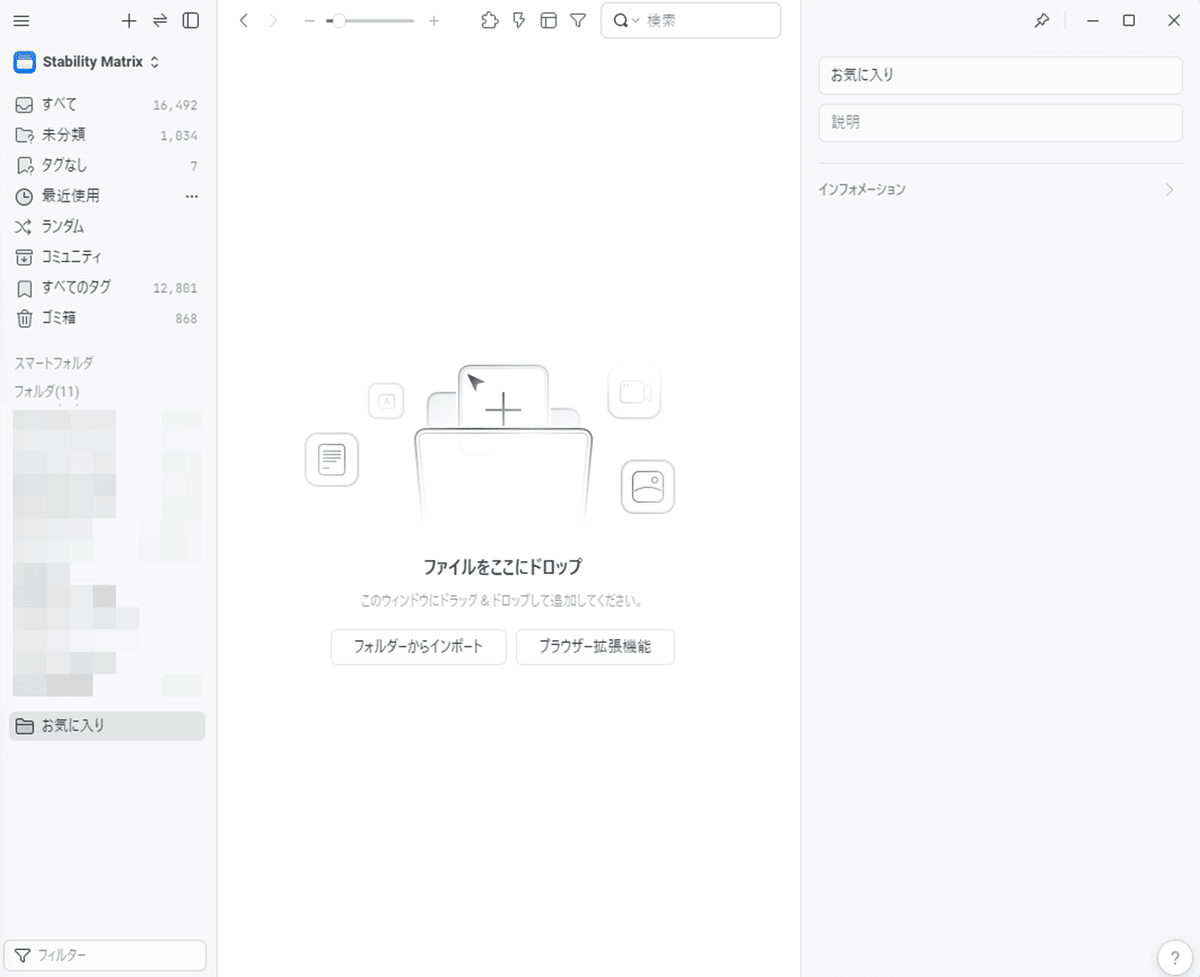Select すべて in the sidebar
Viewport: 1200px width, 977px height.
point(58,103)
